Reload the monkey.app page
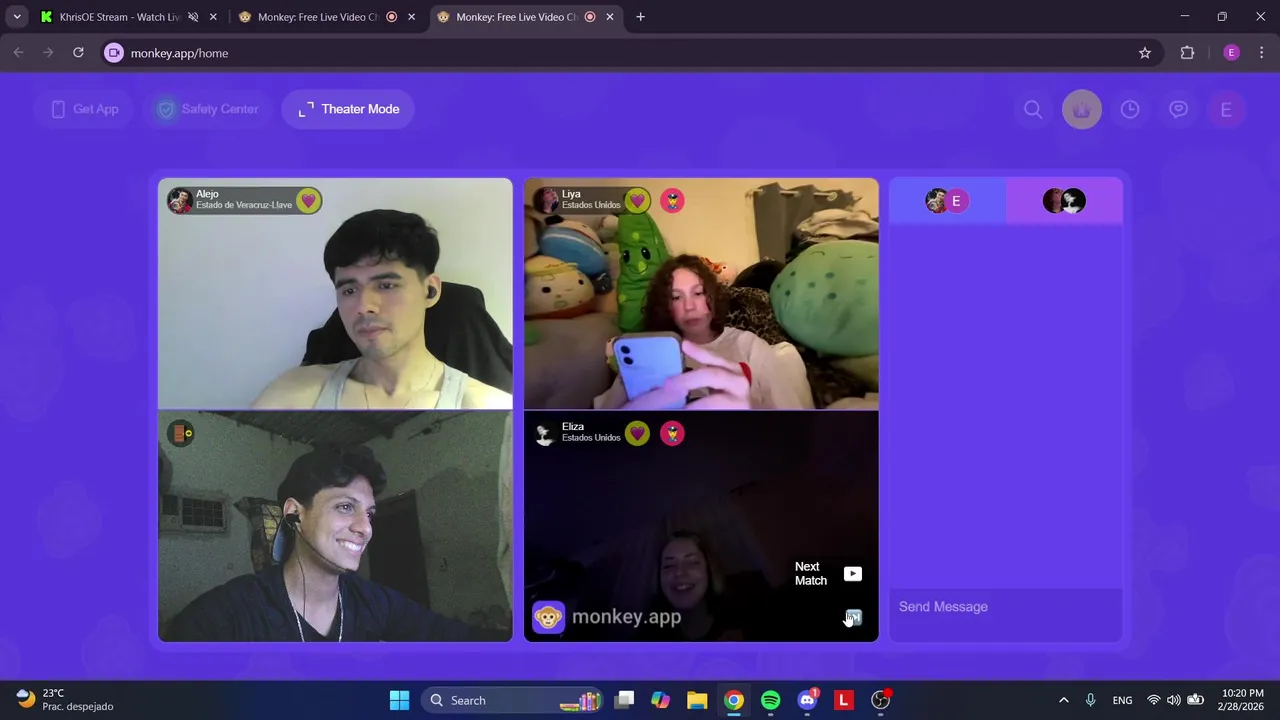Image resolution: width=1280 pixels, height=720 pixels. (78, 53)
